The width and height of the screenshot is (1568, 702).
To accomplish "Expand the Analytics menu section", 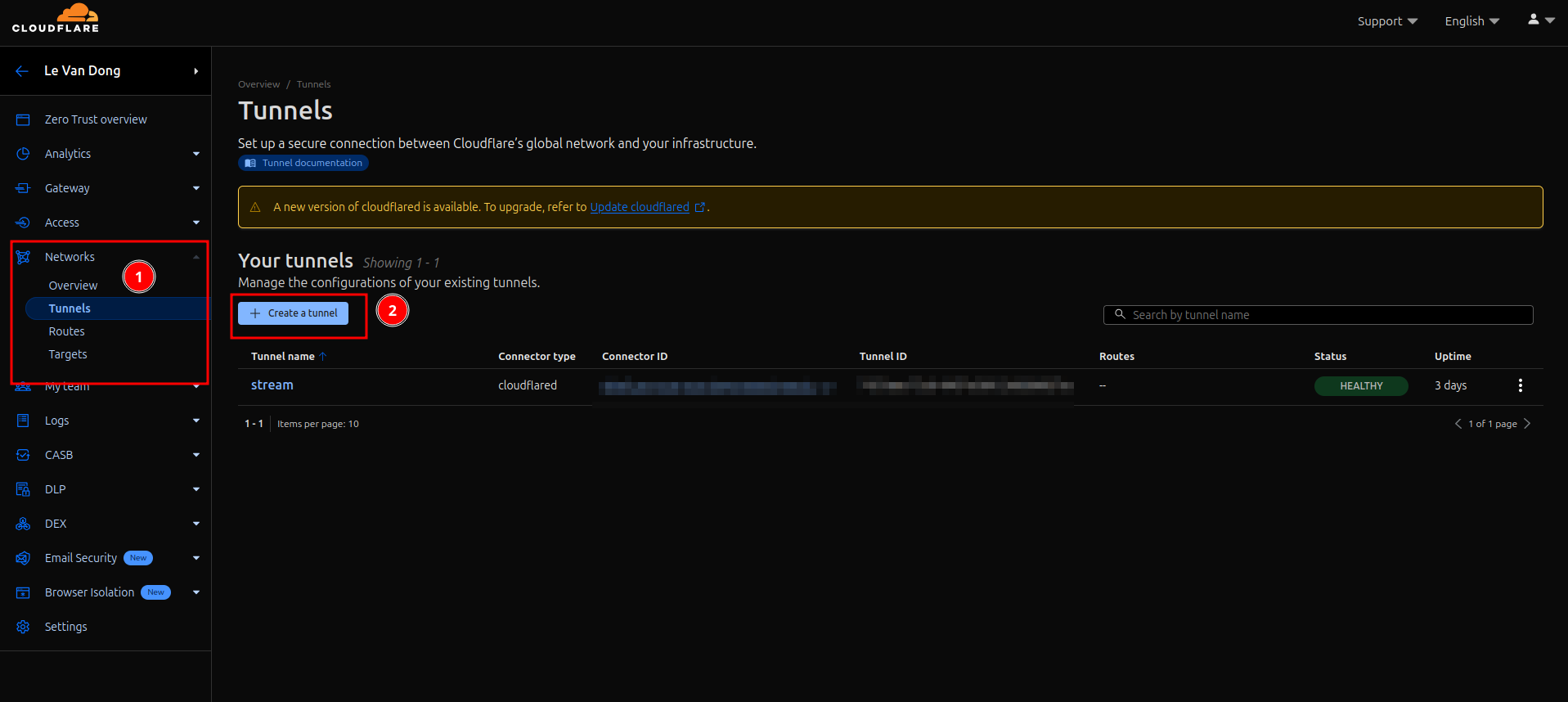I will pyautogui.click(x=195, y=154).
